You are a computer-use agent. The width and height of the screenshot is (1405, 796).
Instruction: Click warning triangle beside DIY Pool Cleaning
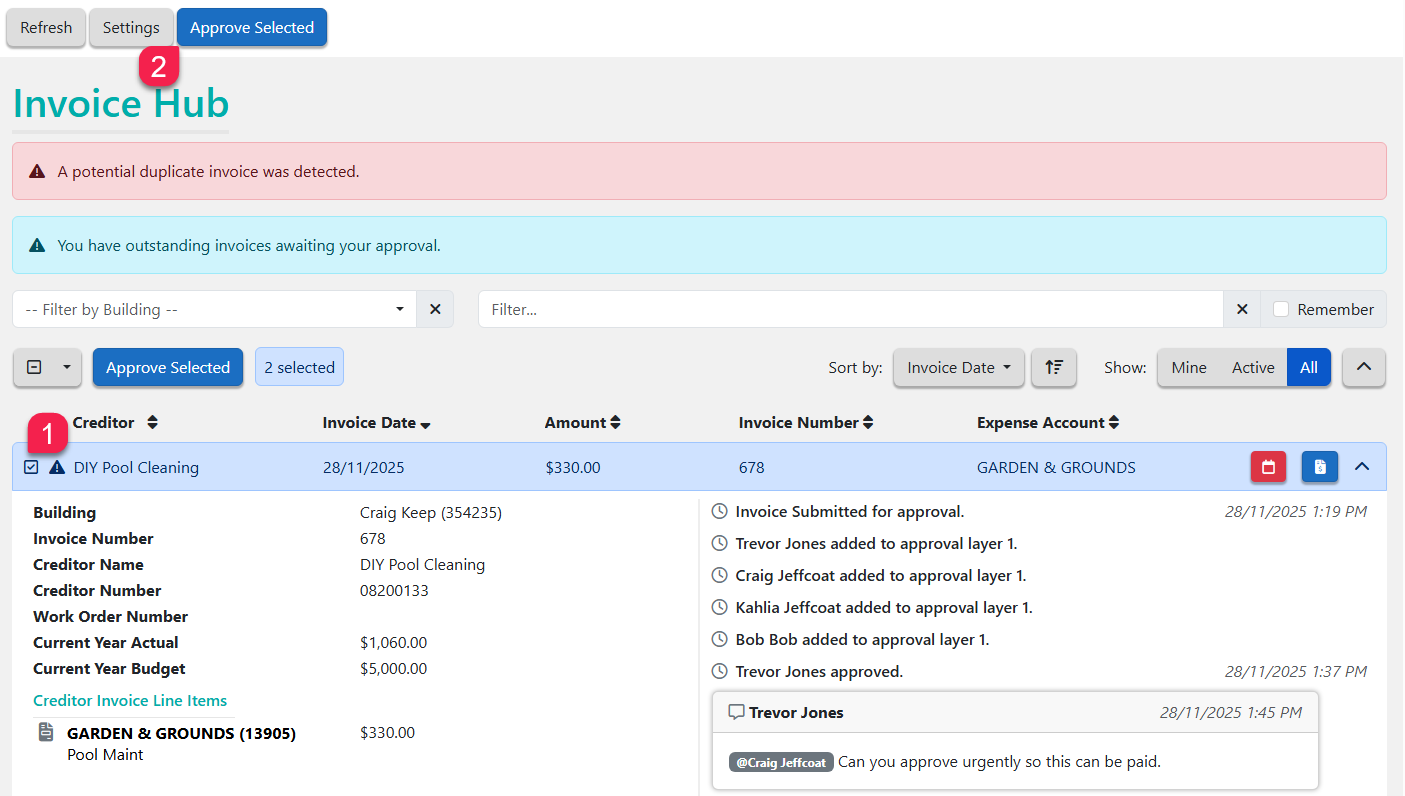pyautogui.click(x=57, y=467)
